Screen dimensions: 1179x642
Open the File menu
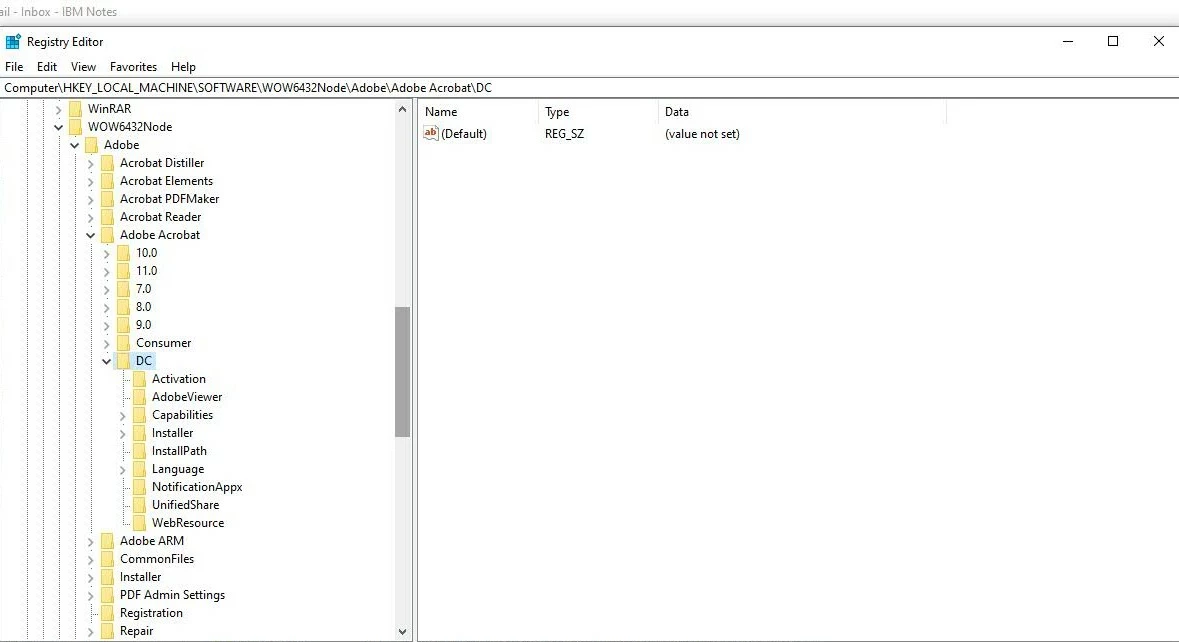click(x=14, y=67)
